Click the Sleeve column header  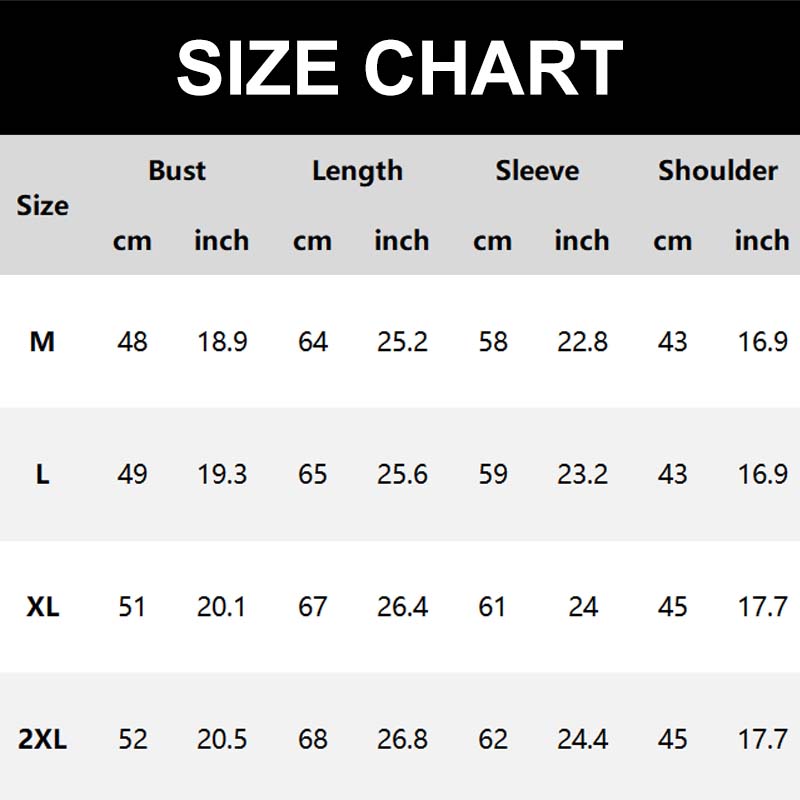[x=537, y=171]
